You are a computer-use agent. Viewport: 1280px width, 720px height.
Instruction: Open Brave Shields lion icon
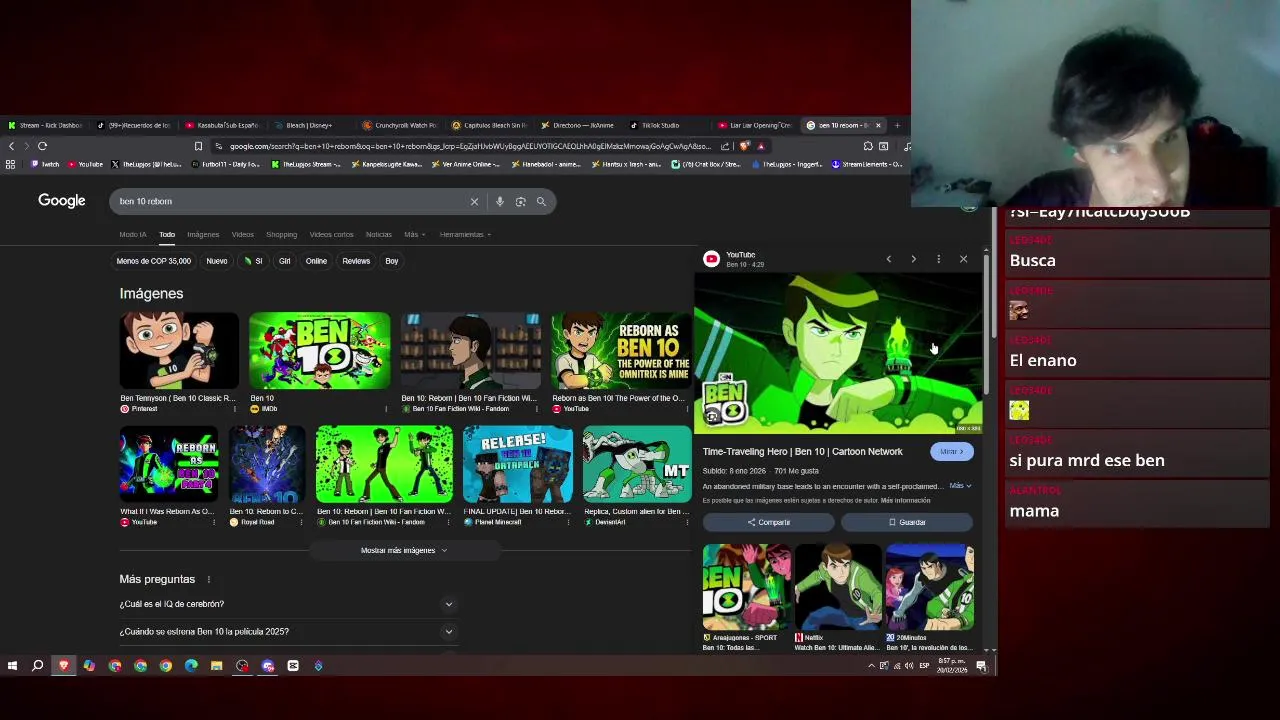tap(745, 146)
